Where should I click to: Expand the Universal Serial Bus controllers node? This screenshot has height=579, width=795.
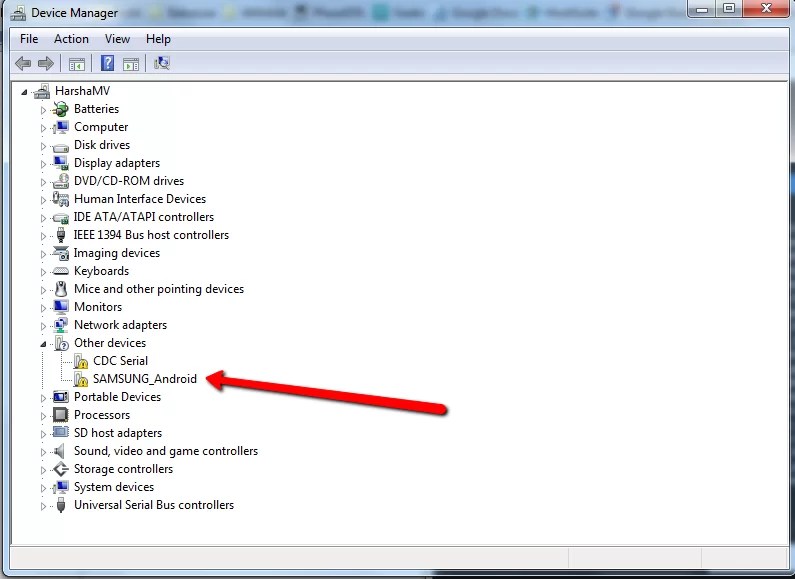tap(43, 506)
